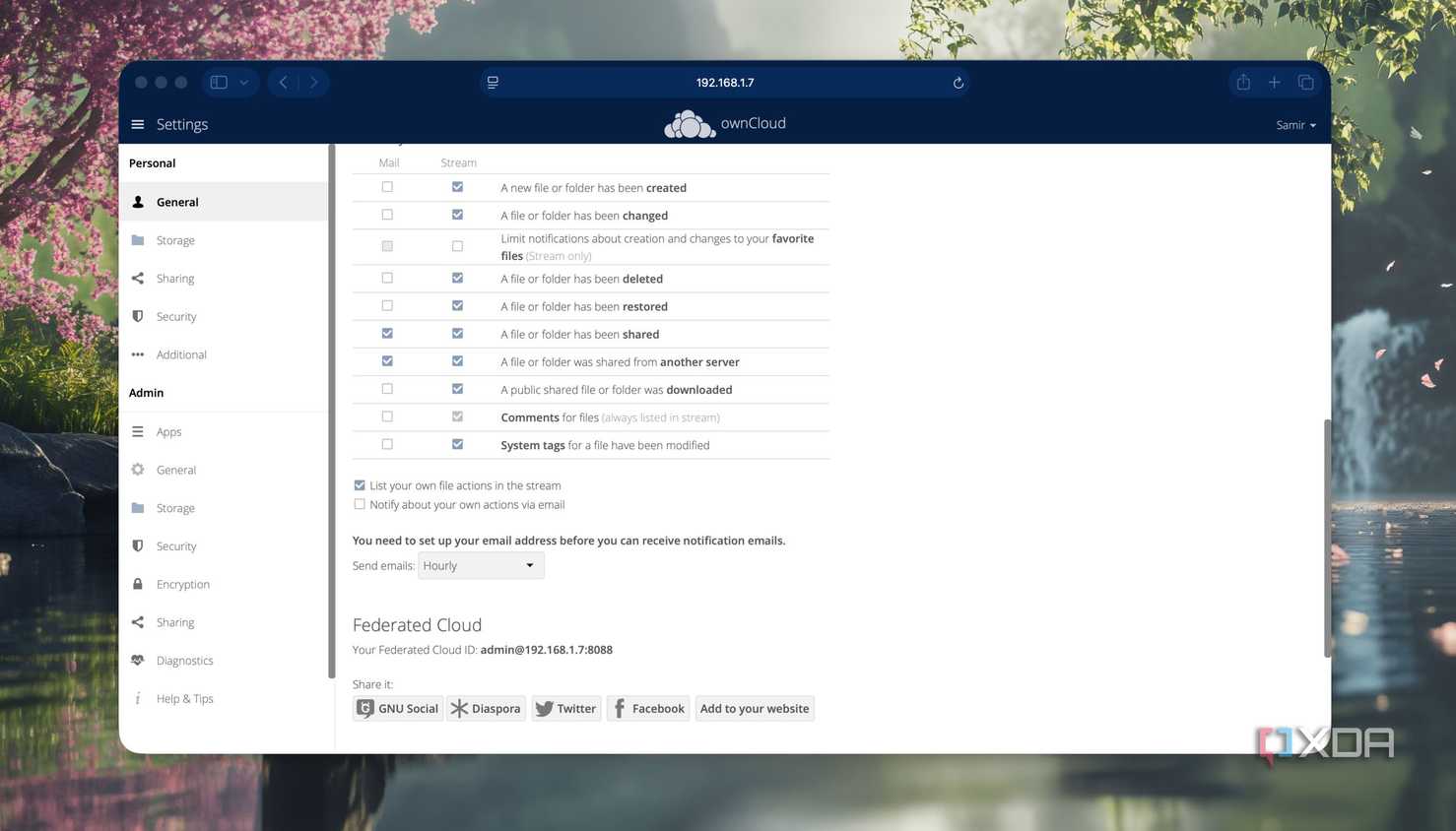Show the tab overview icon

point(1305,83)
